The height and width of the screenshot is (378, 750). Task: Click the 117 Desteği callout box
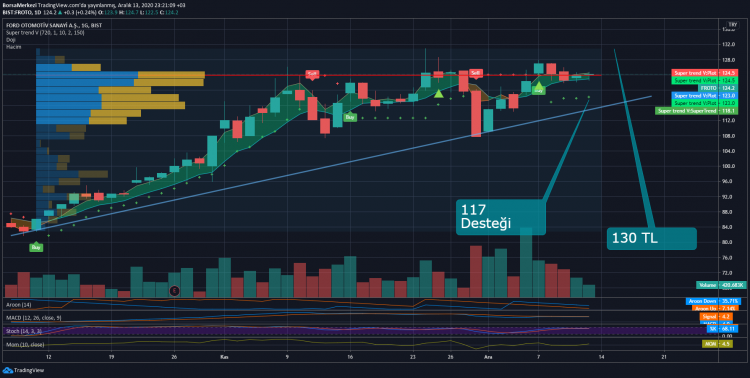coord(500,217)
